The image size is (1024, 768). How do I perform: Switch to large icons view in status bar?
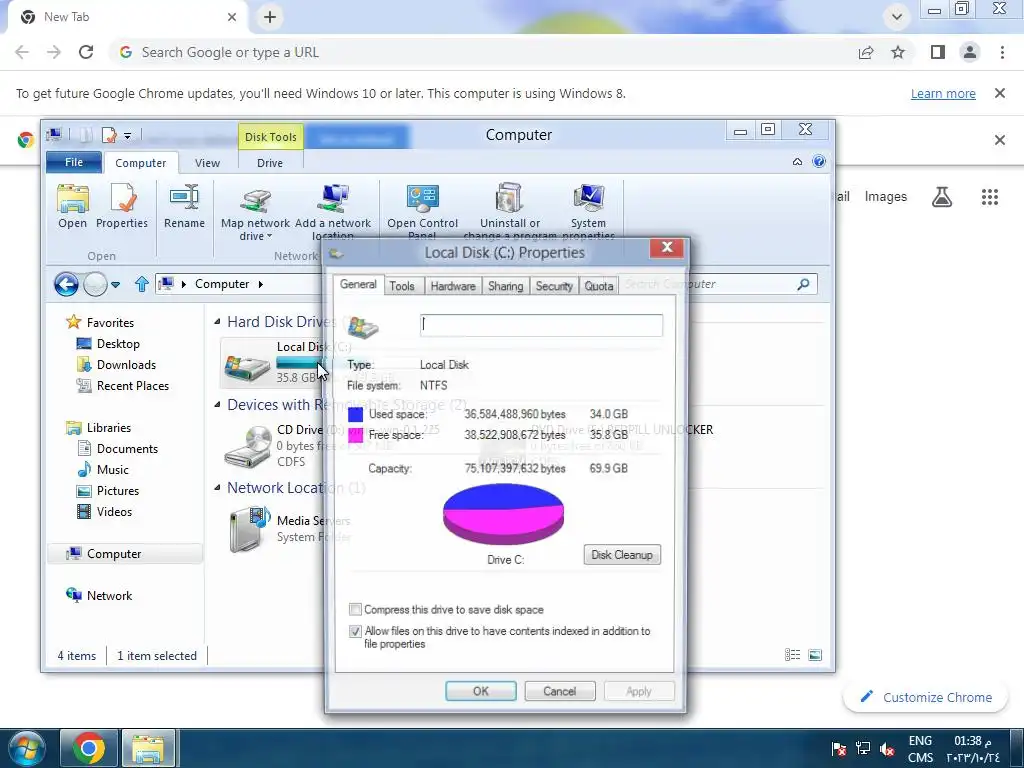point(815,655)
